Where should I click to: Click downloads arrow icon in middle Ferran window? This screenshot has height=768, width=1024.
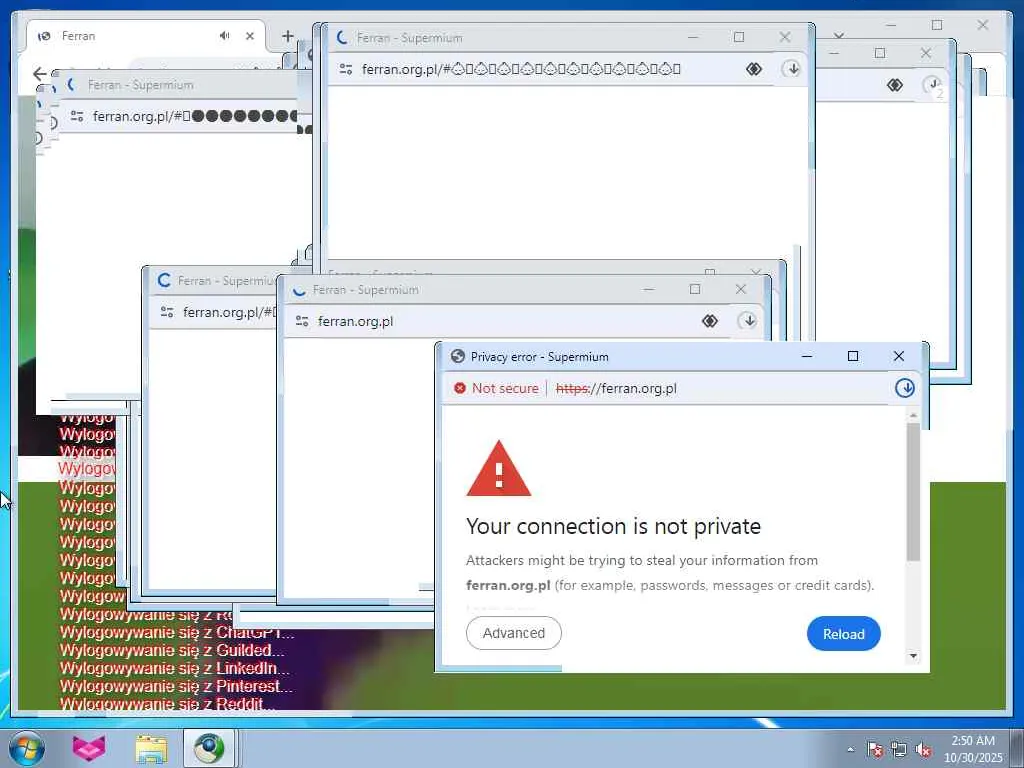[x=748, y=321]
